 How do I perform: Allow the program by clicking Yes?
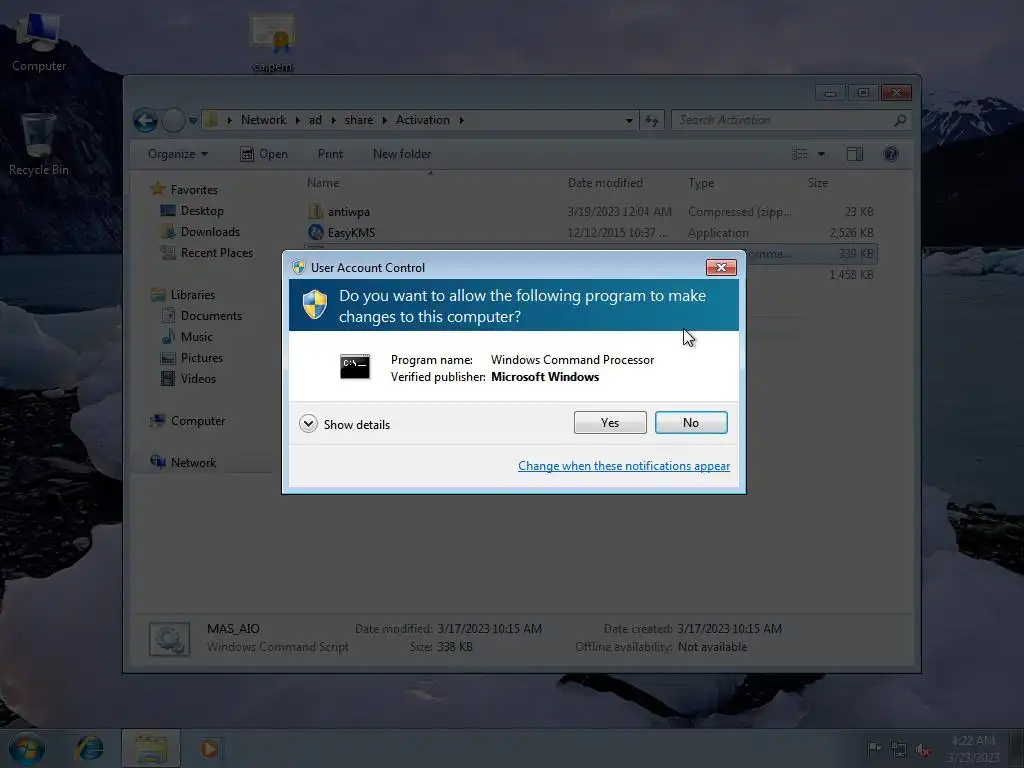click(610, 423)
